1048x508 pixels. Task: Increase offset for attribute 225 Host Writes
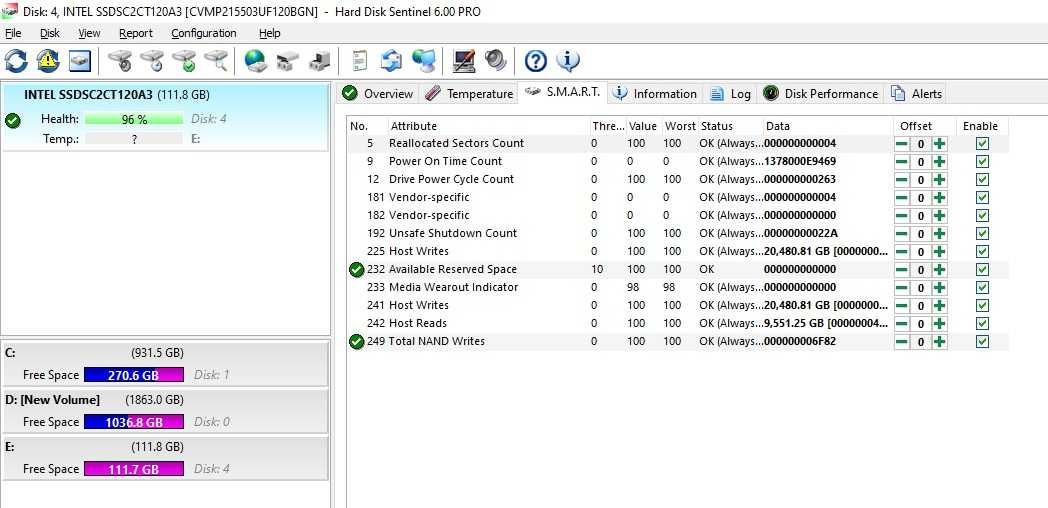[940, 252]
